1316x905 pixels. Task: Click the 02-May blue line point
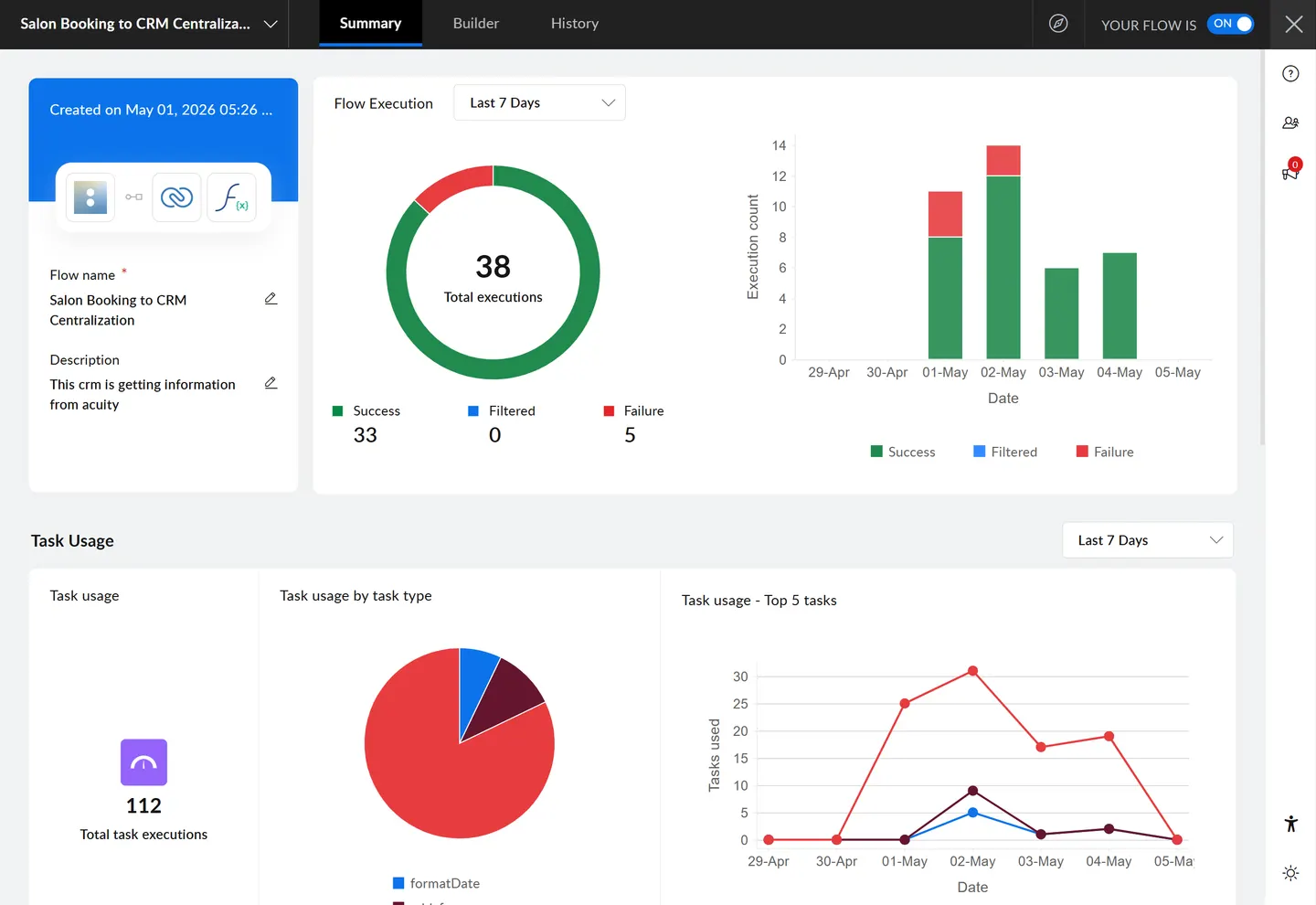pos(972,813)
